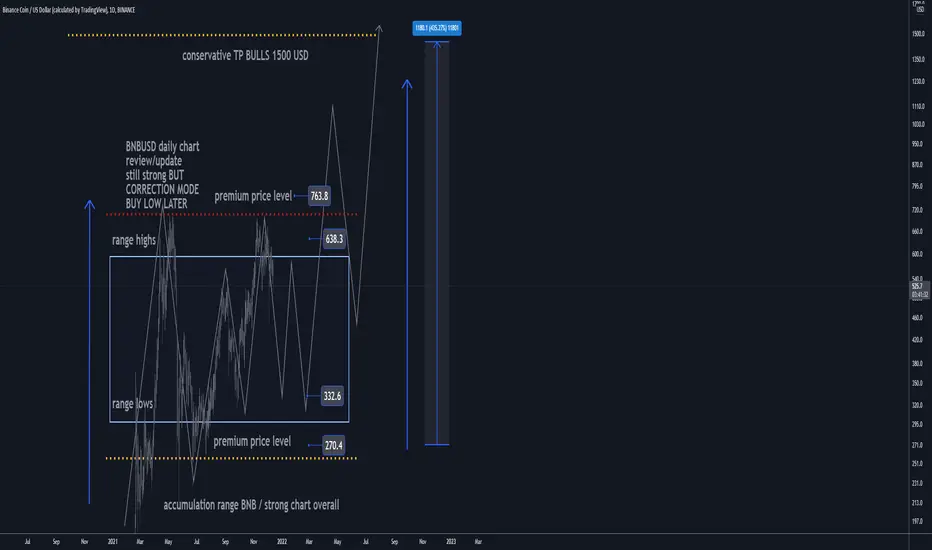Click the 1350.0 price axis label

pos(918,59)
